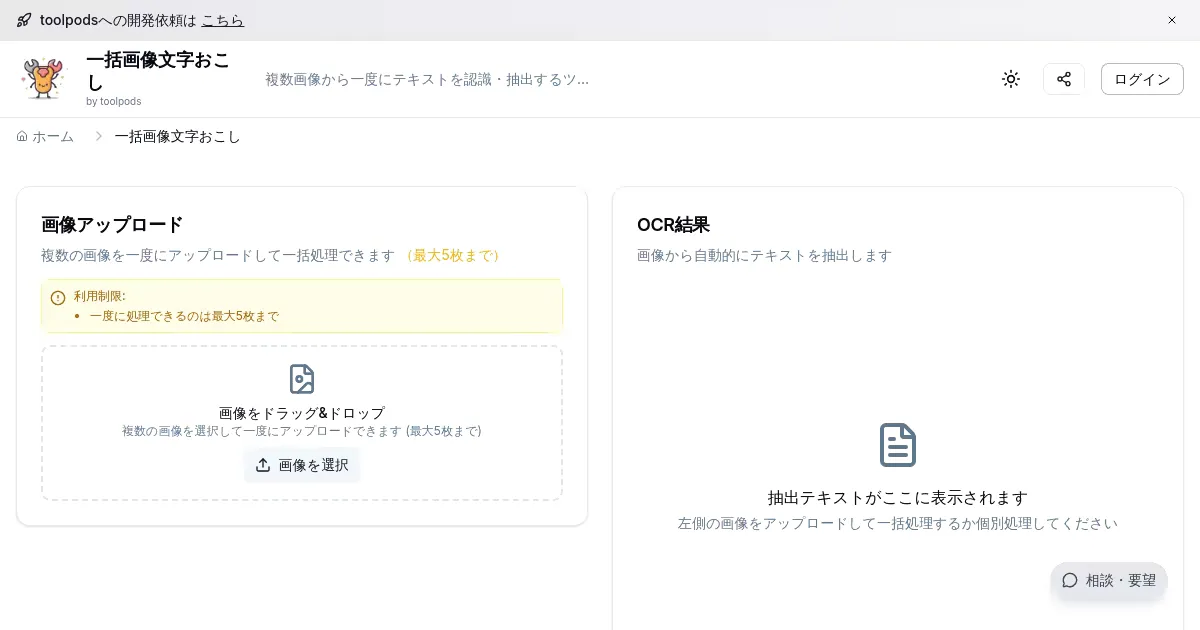Go to ホーム via breadcrumb
This screenshot has width=1200, height=630.
click(x=46, y=136)
